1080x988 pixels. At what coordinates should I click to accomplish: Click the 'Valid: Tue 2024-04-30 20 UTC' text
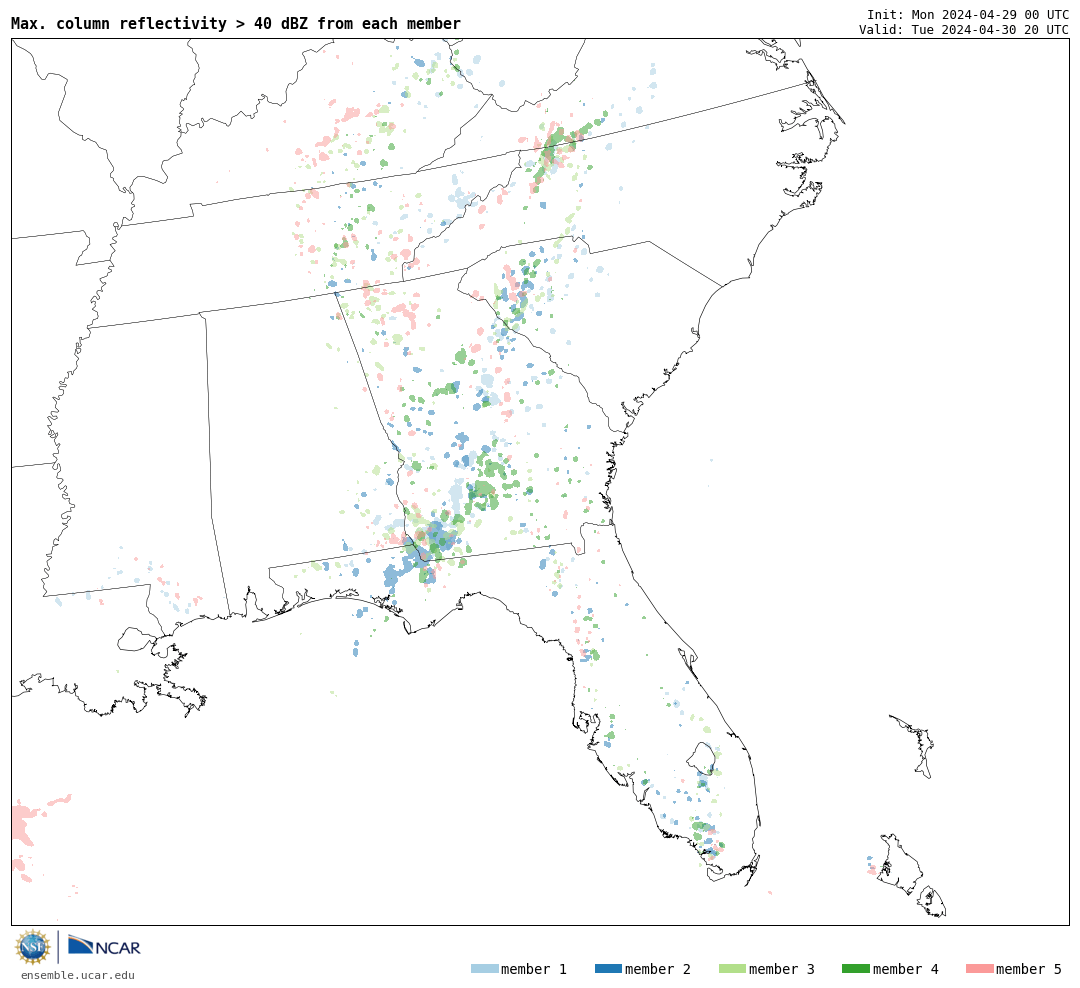[x=964, y=30]
